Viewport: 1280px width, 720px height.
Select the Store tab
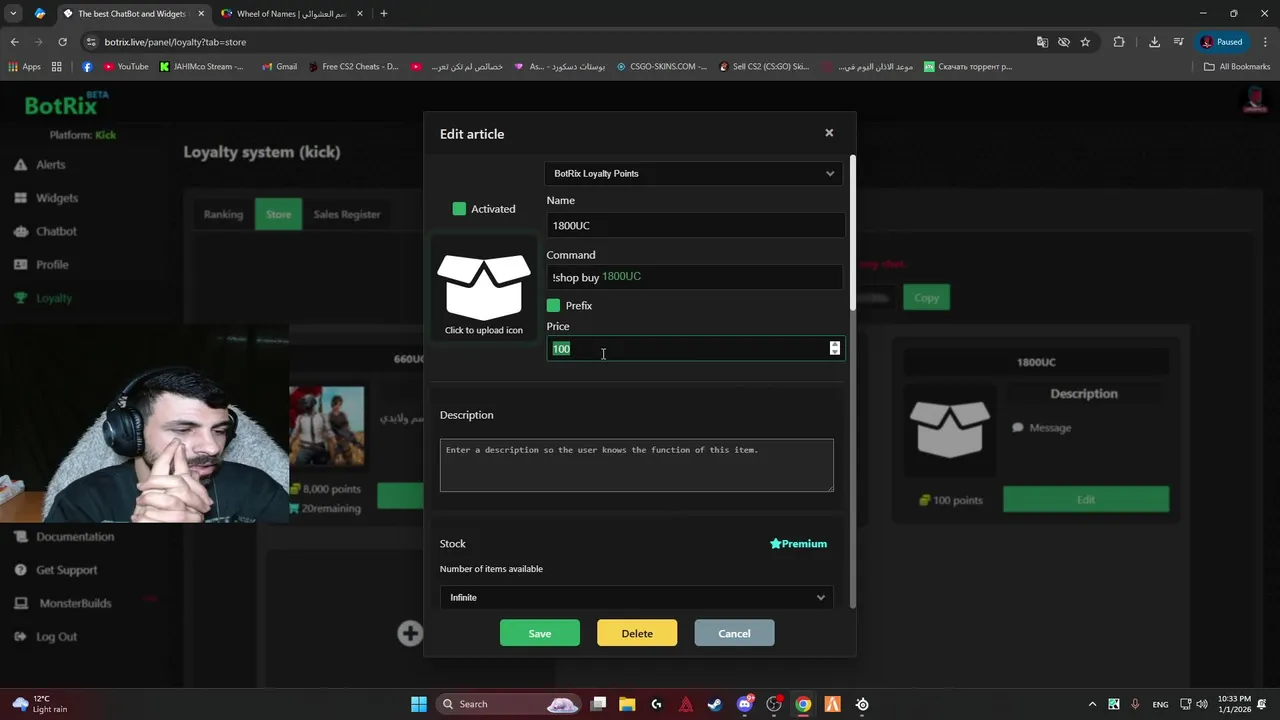[278, 214]
